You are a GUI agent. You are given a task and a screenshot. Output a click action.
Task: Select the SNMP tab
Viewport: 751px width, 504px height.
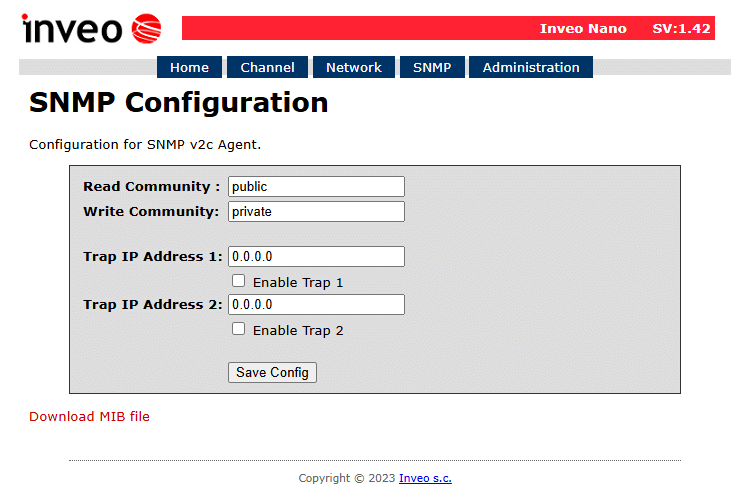coord(432,67)
